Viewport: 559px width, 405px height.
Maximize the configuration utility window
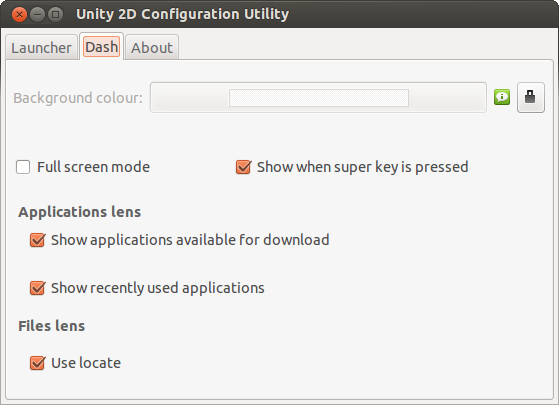click(55, 15)
